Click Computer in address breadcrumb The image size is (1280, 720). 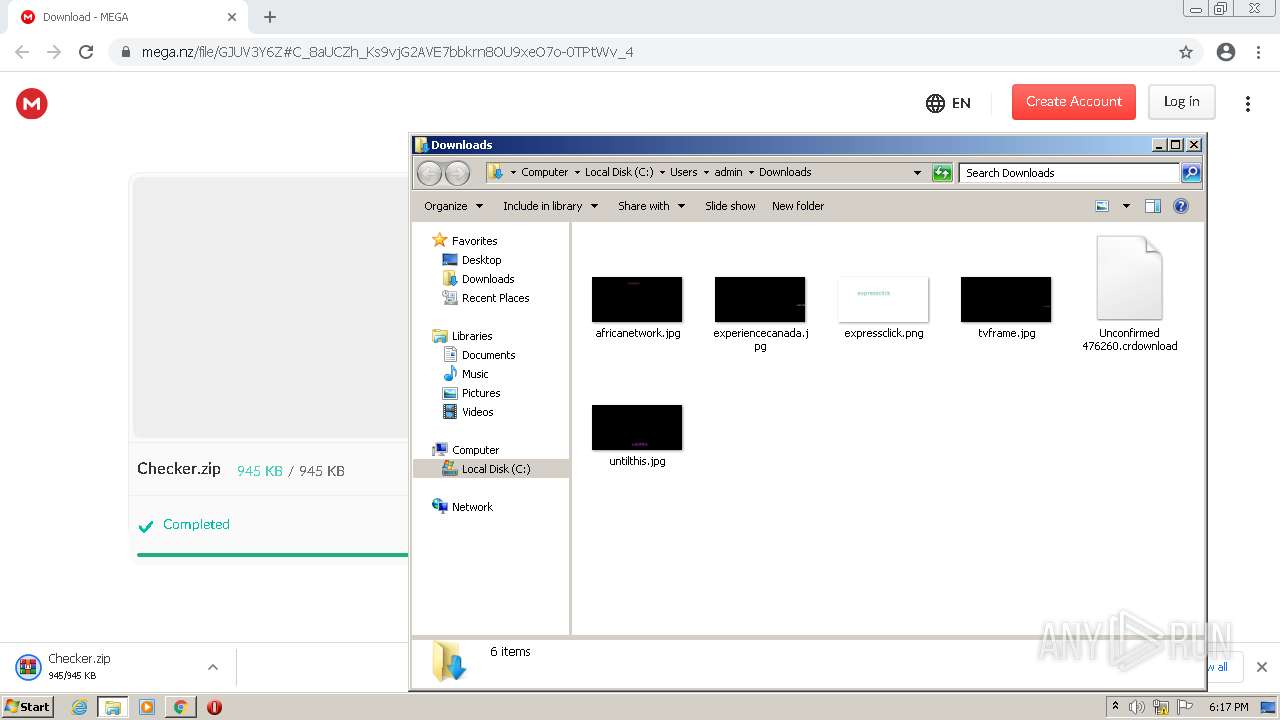(544, 172)
